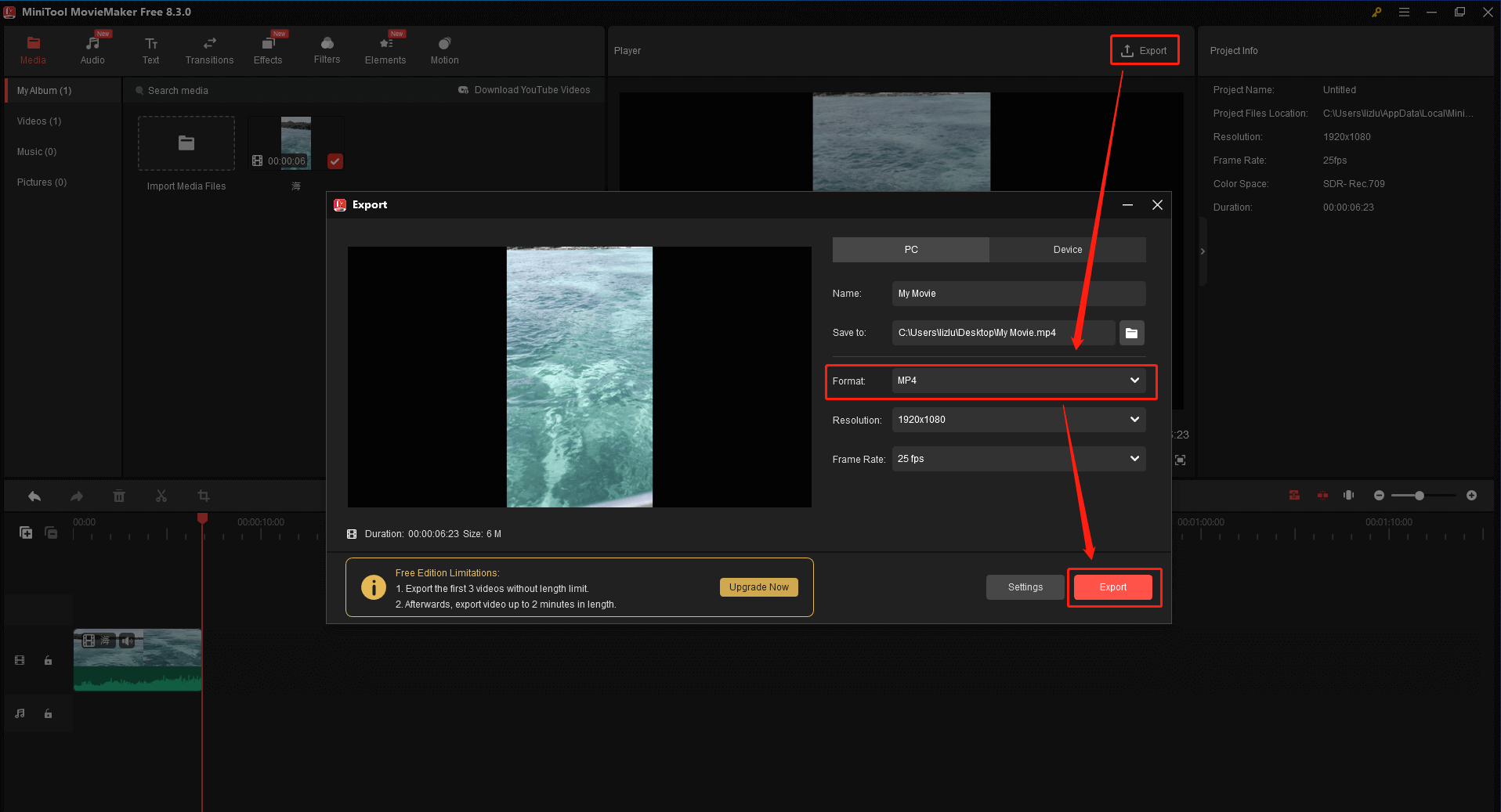Click the Split scissors icon

tap(161, 496)
